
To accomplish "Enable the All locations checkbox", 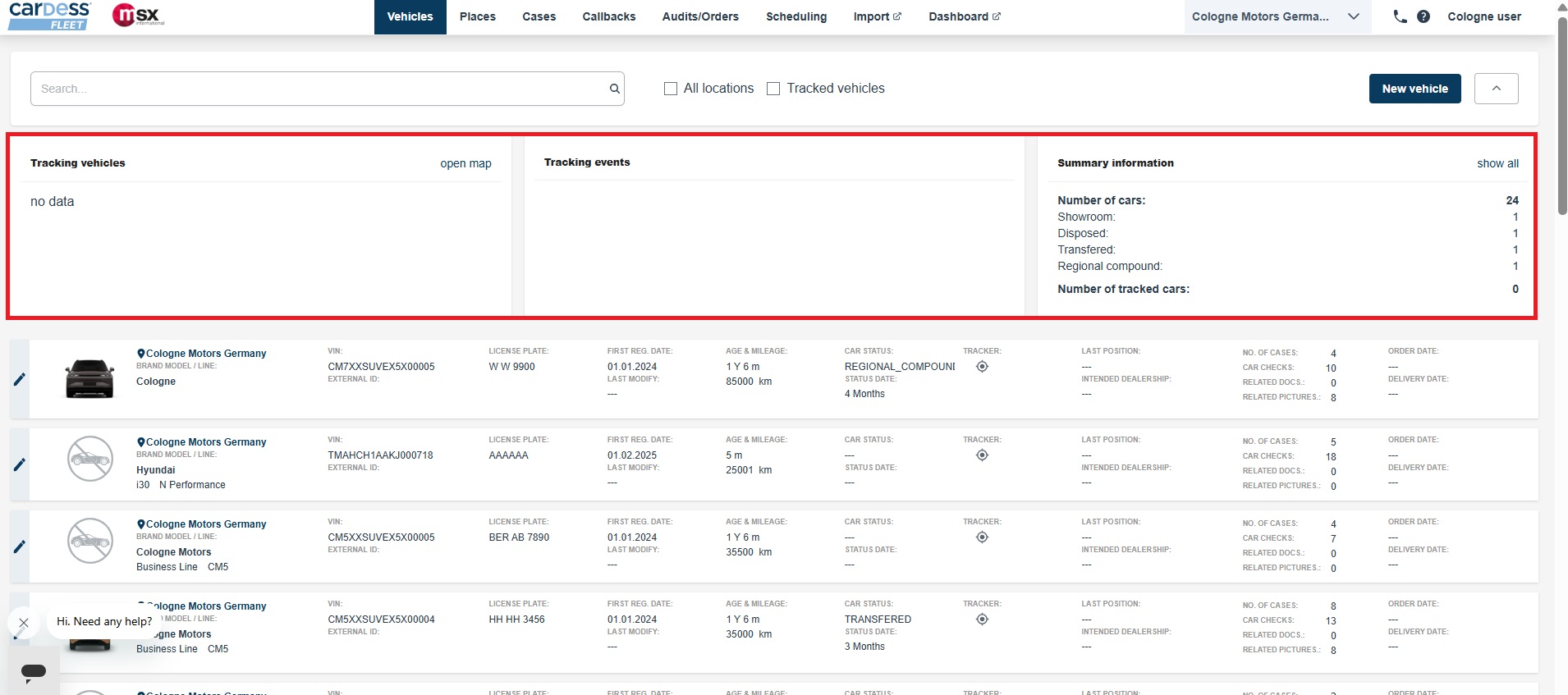I will 671,89.
